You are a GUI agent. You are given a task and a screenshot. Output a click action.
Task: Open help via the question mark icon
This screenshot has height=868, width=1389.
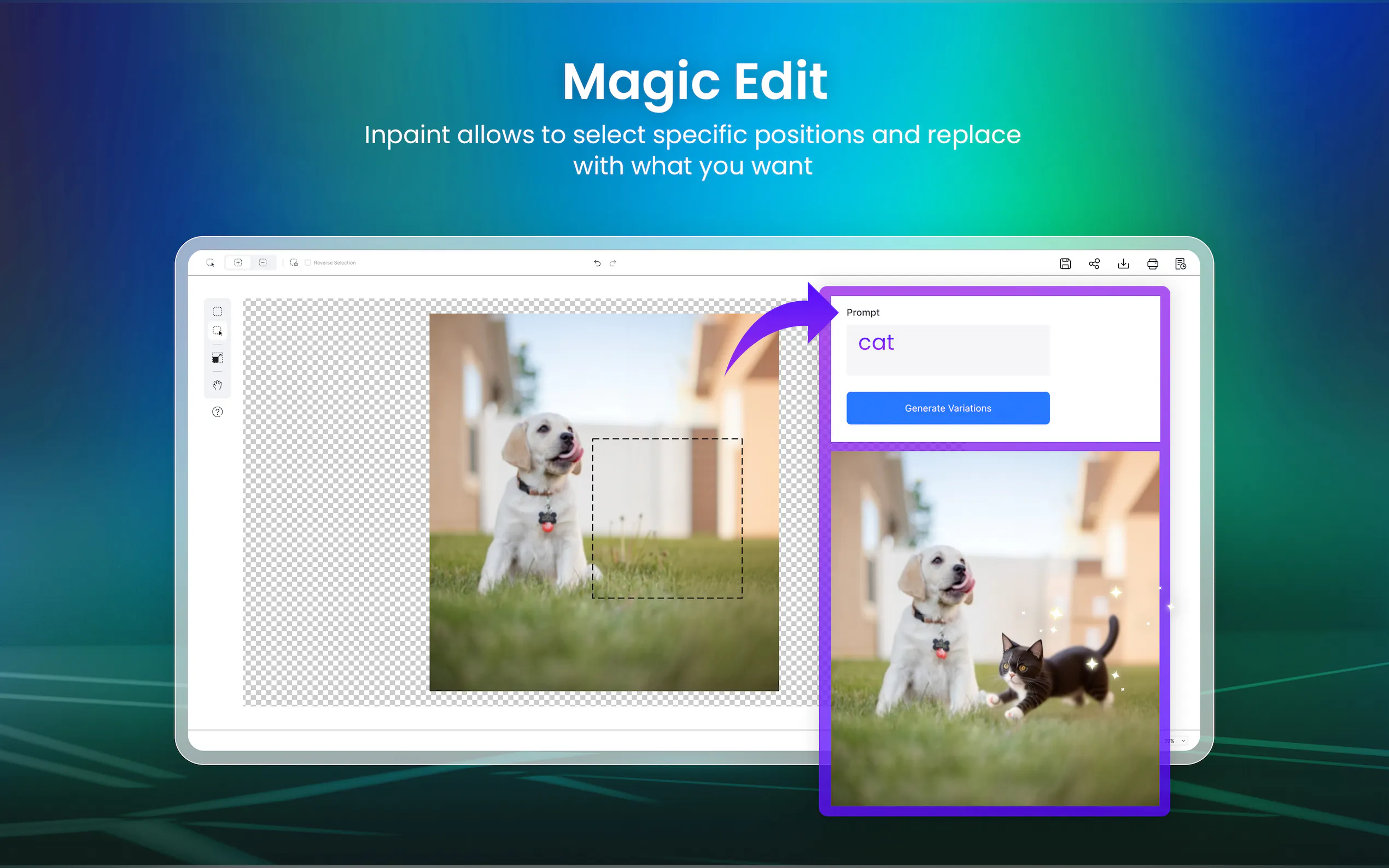pos(217,412)
